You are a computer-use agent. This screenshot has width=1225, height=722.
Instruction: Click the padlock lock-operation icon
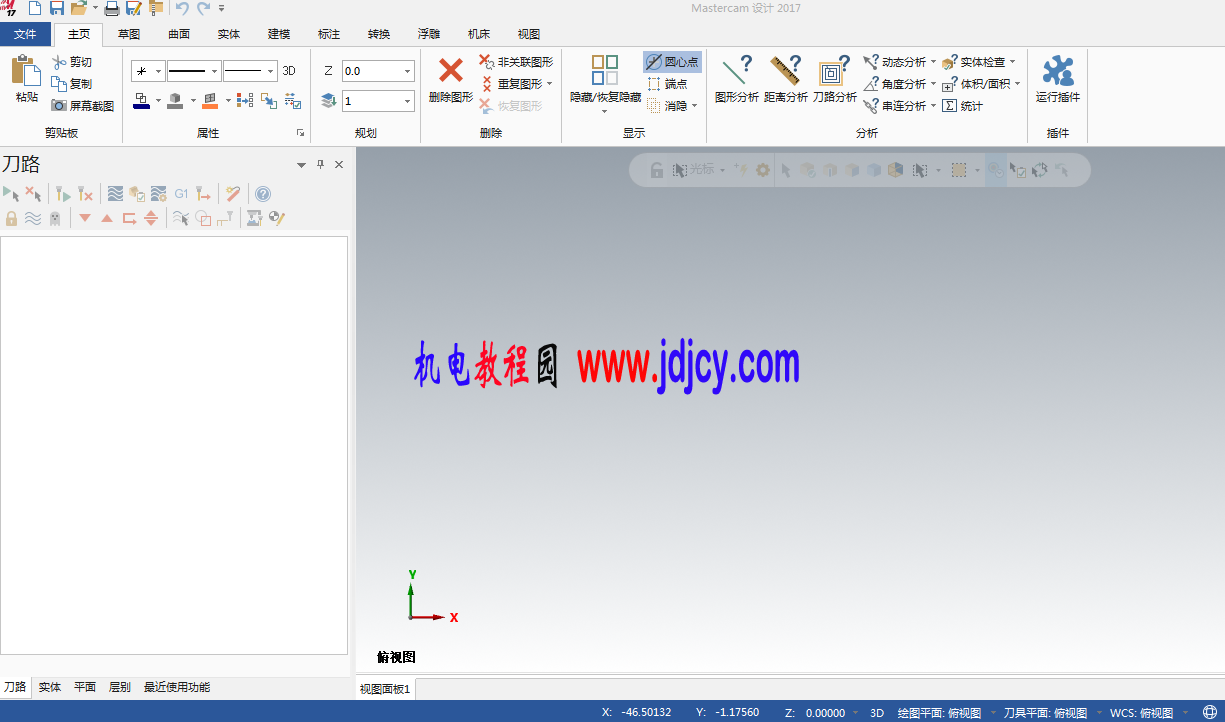coord(11,217)
